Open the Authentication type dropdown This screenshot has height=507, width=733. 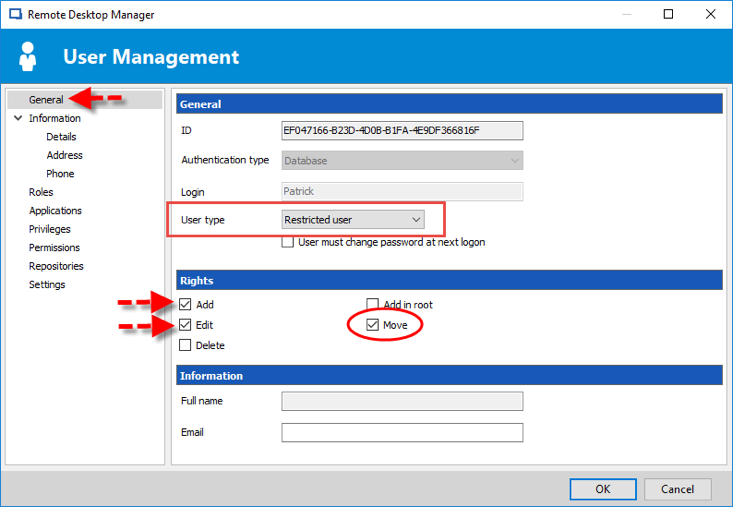[402, 161]
